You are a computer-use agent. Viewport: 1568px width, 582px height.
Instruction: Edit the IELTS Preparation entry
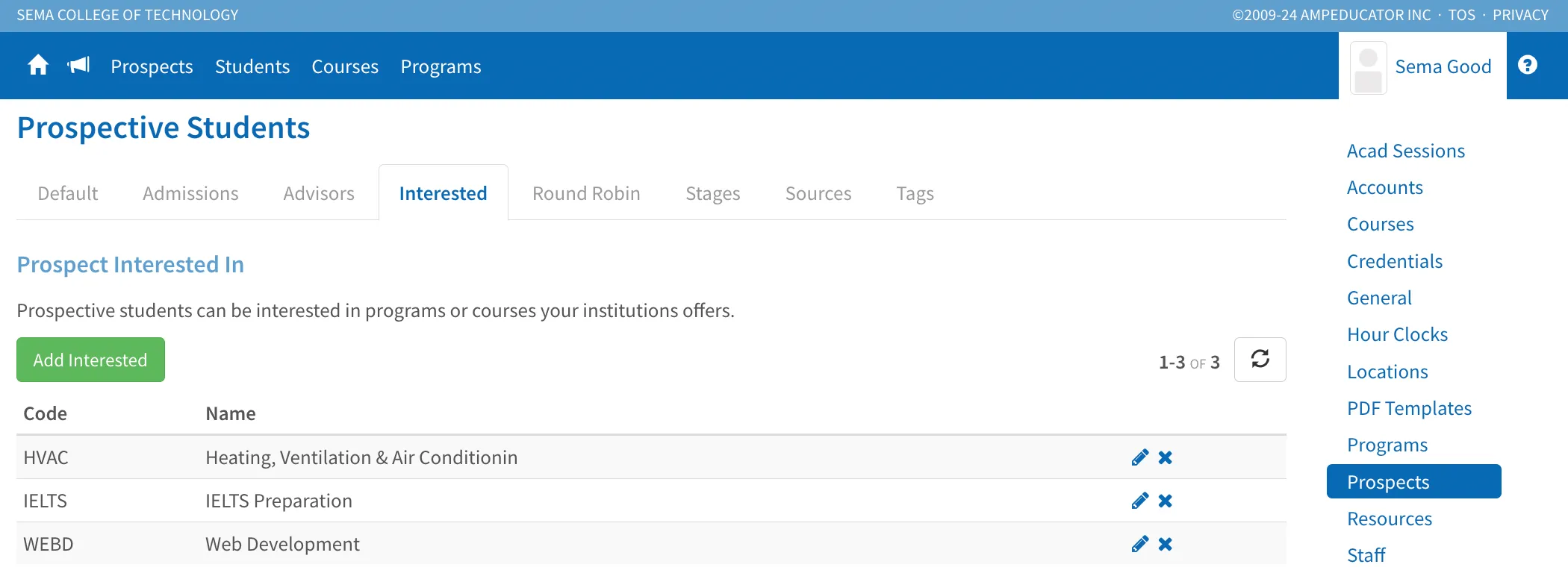pos(1139,501)
